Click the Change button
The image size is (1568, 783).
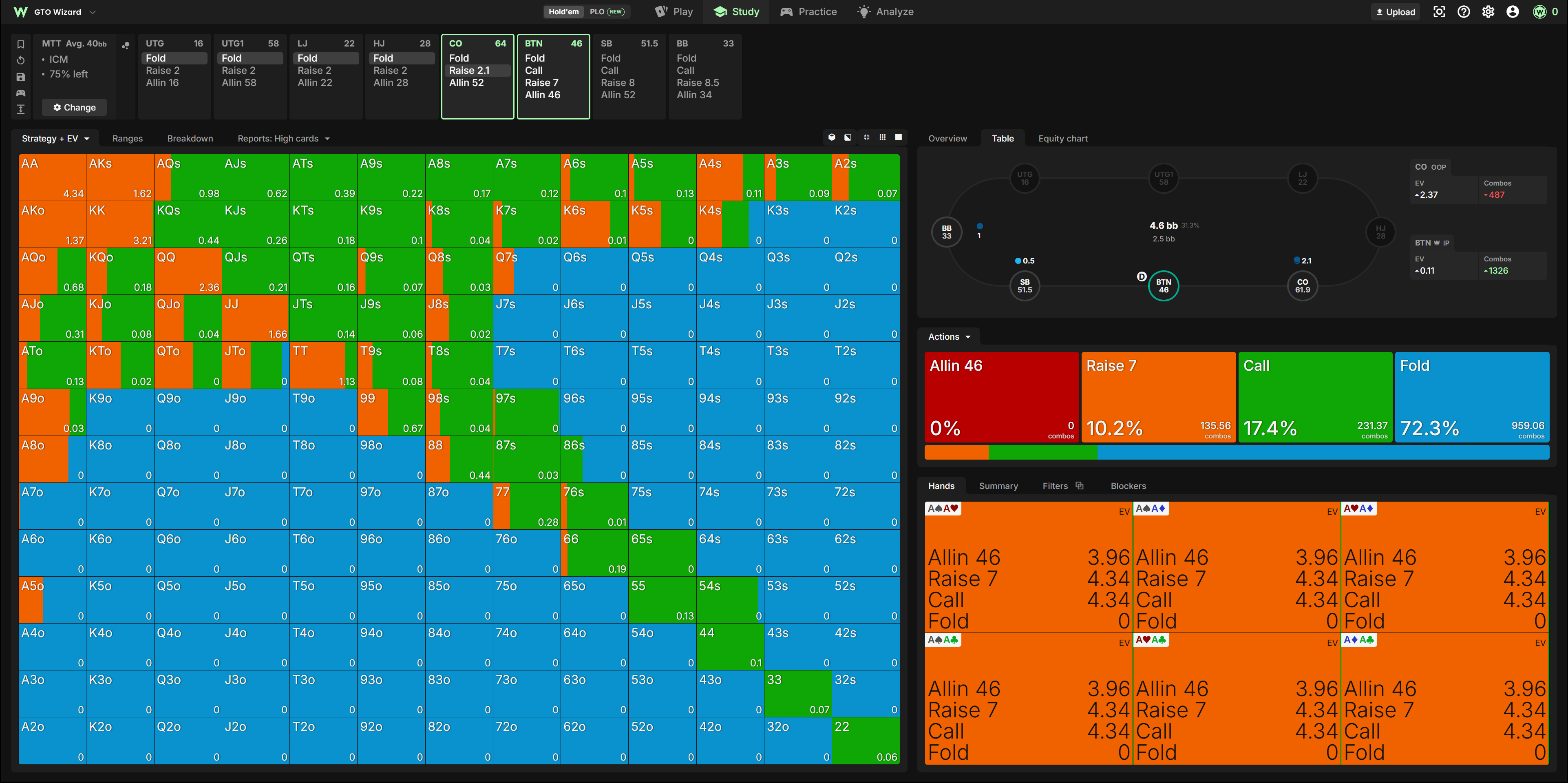[74, 107]
